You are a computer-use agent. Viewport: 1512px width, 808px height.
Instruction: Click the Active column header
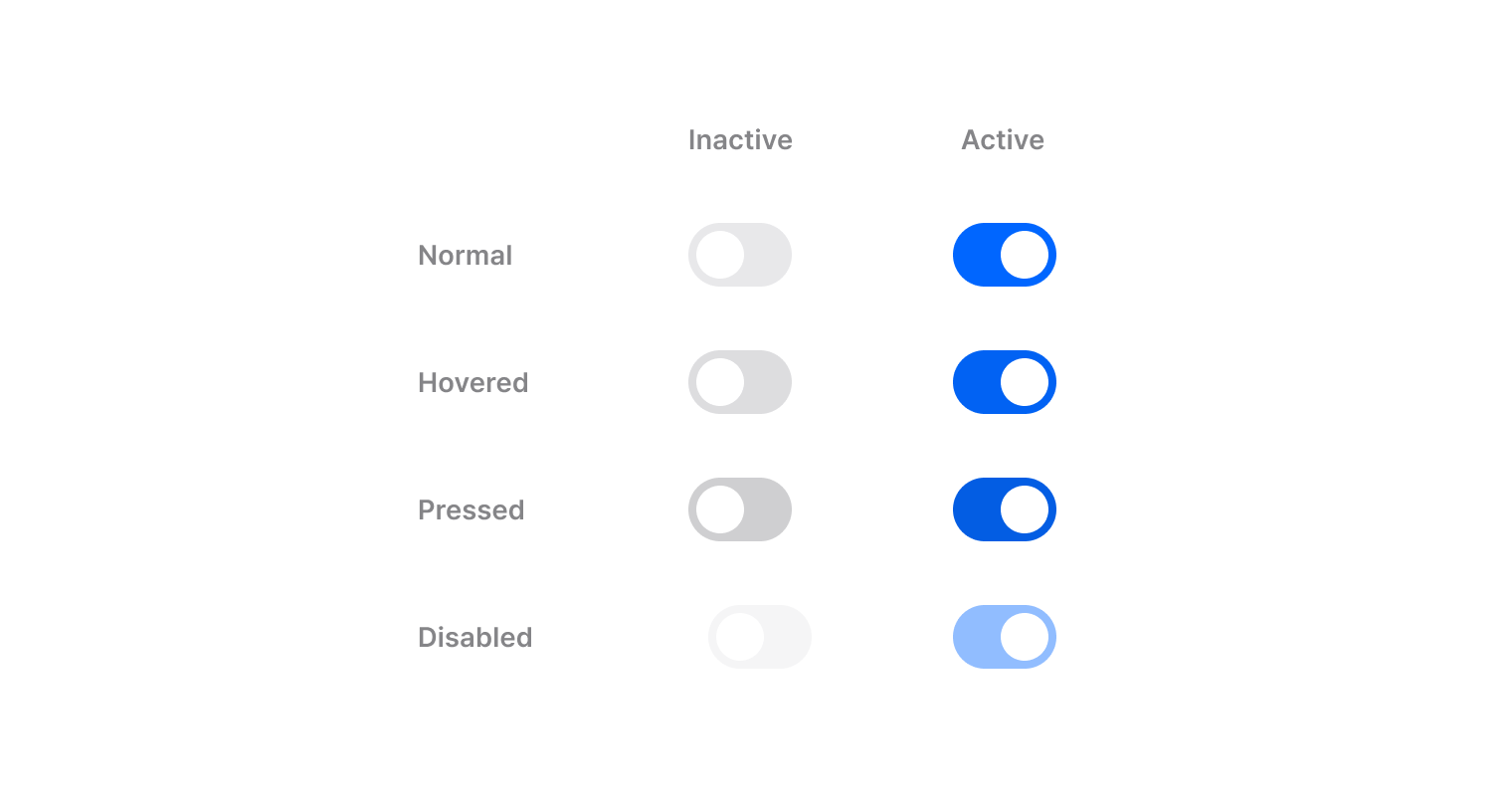click(1003, 140)
